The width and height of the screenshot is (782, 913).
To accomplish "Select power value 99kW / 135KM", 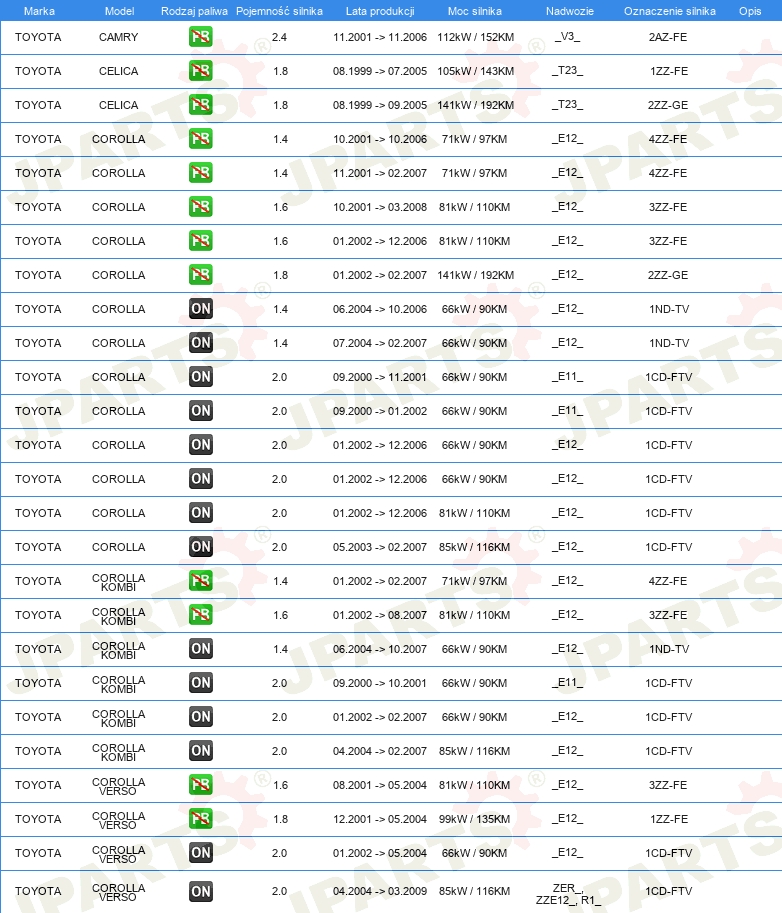I will 475,819.
